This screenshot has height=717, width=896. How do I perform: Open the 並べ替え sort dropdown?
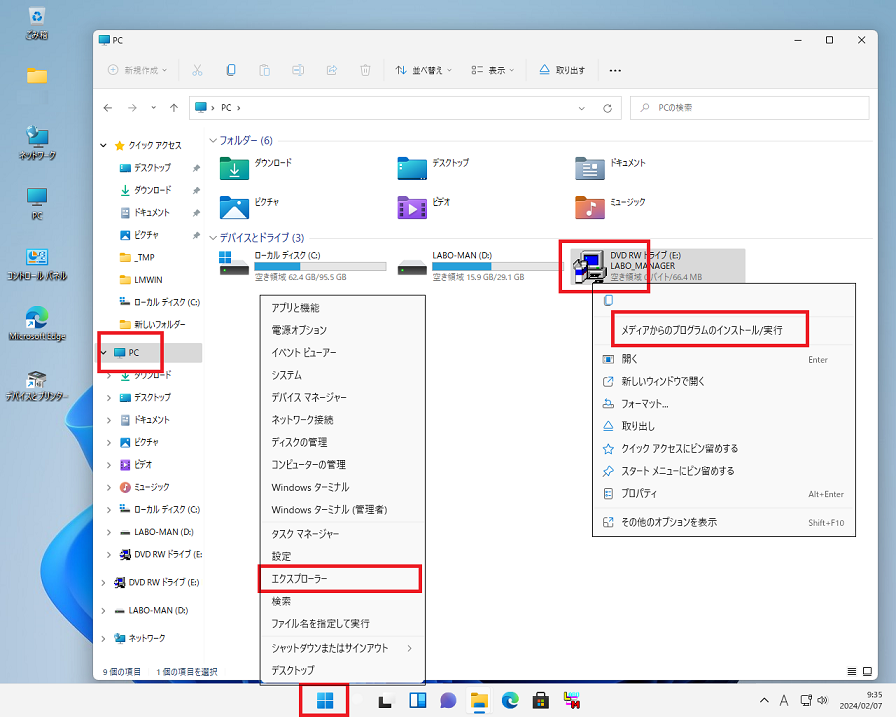click(x=423, y=70)
